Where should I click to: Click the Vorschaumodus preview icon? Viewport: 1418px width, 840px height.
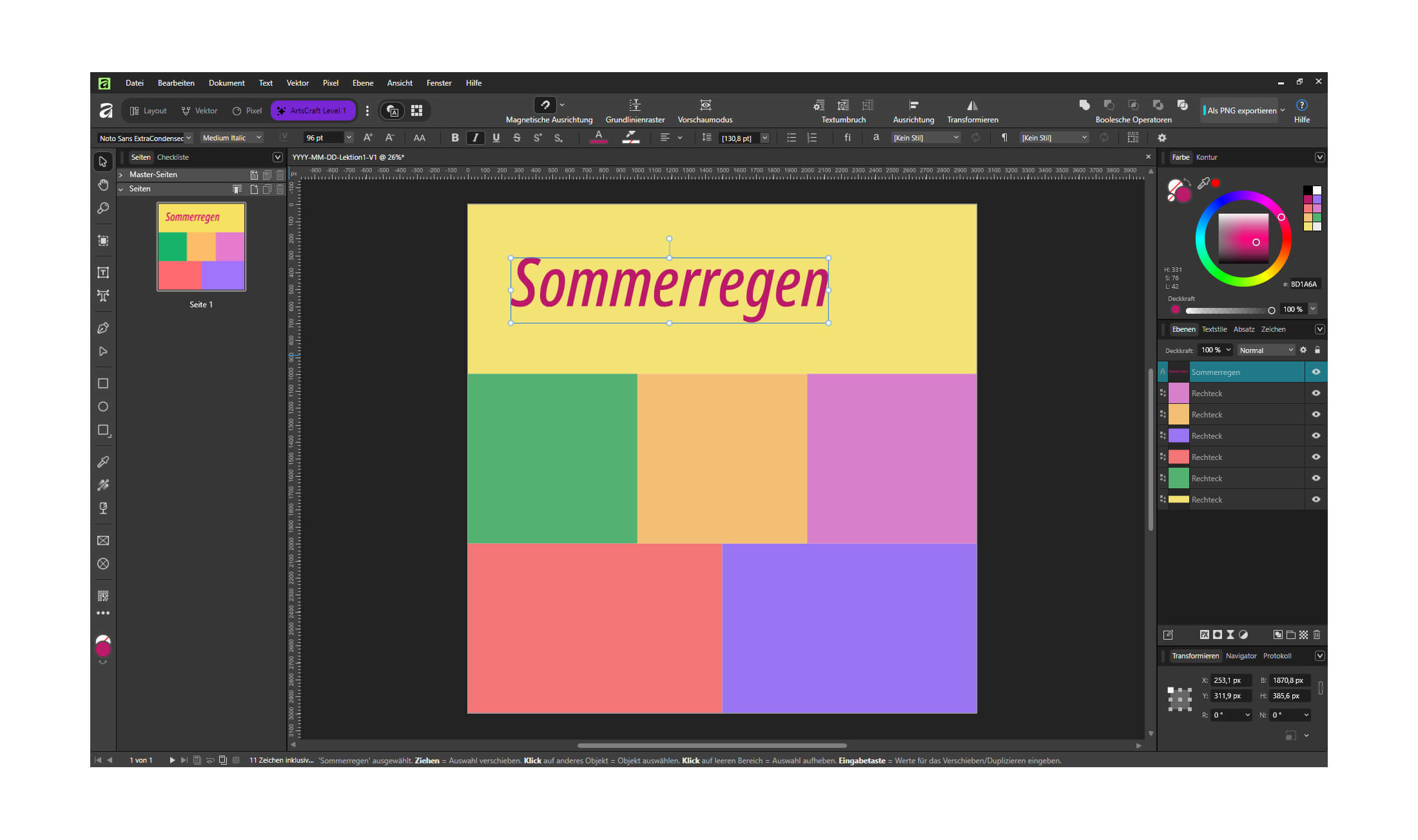pyautogui.click(x=705, y=105)
